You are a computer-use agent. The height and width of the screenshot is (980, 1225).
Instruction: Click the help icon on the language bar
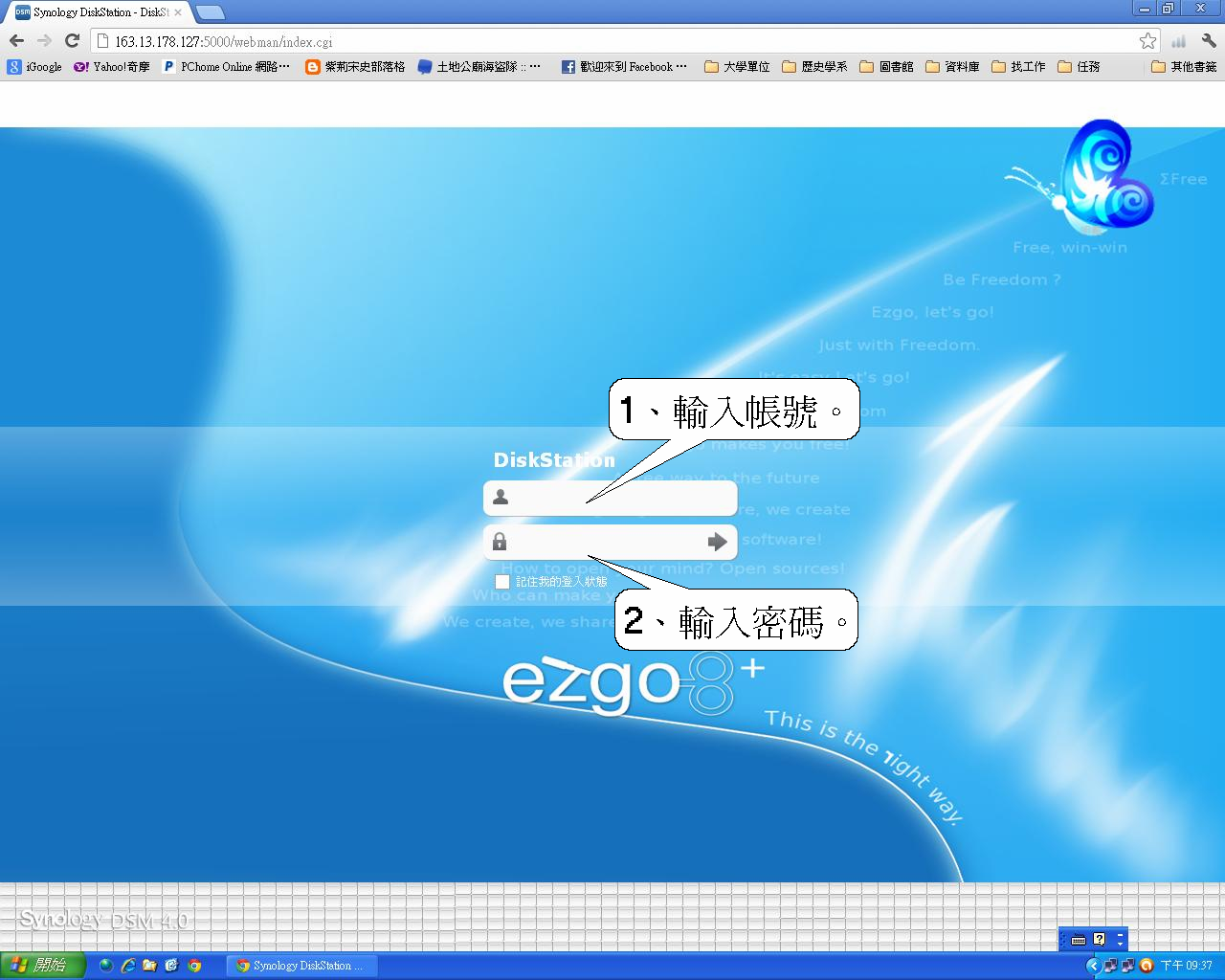pyautogui.click(x=1099, y=940)
